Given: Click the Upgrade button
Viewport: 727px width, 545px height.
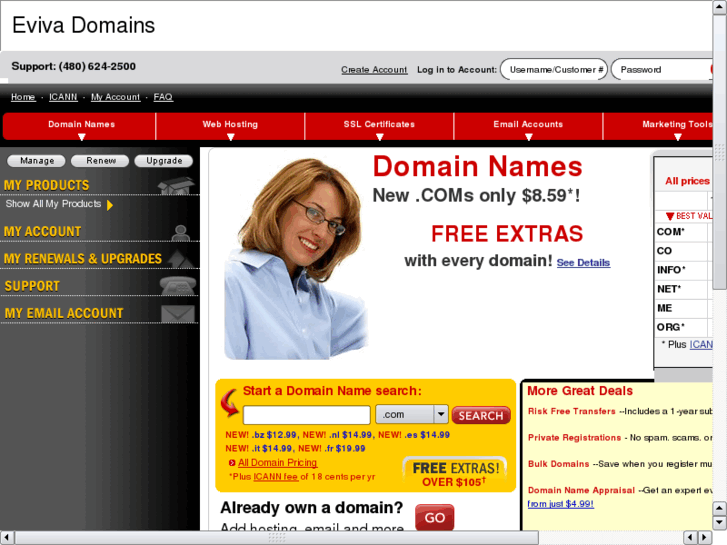Looking at the screenshot, I should pos(164,160).
